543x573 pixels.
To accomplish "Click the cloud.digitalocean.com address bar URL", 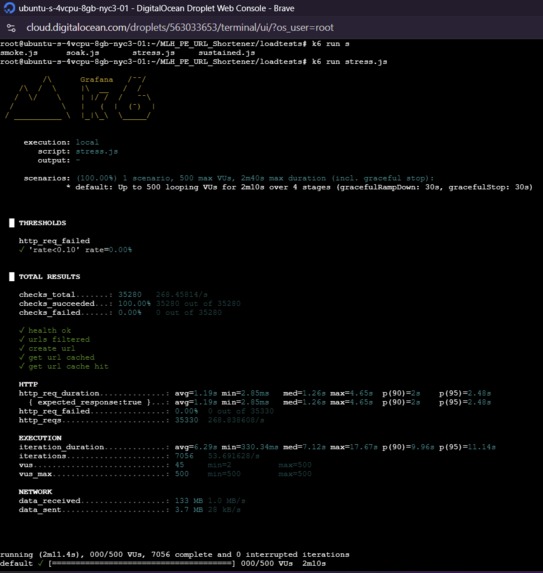I will [180, 28].
